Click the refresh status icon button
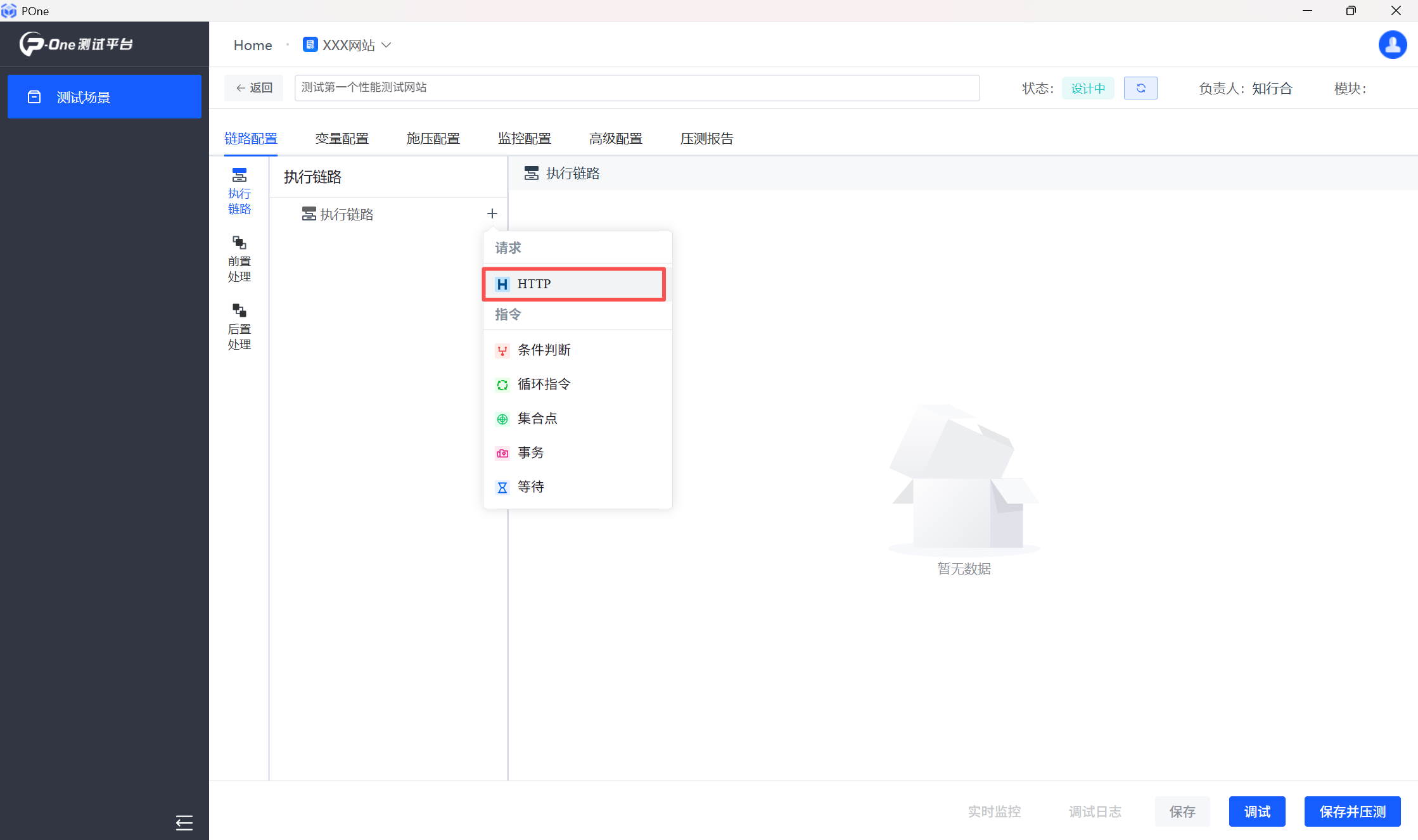Screen dimensions: 1418x840 coord(1140,88)
